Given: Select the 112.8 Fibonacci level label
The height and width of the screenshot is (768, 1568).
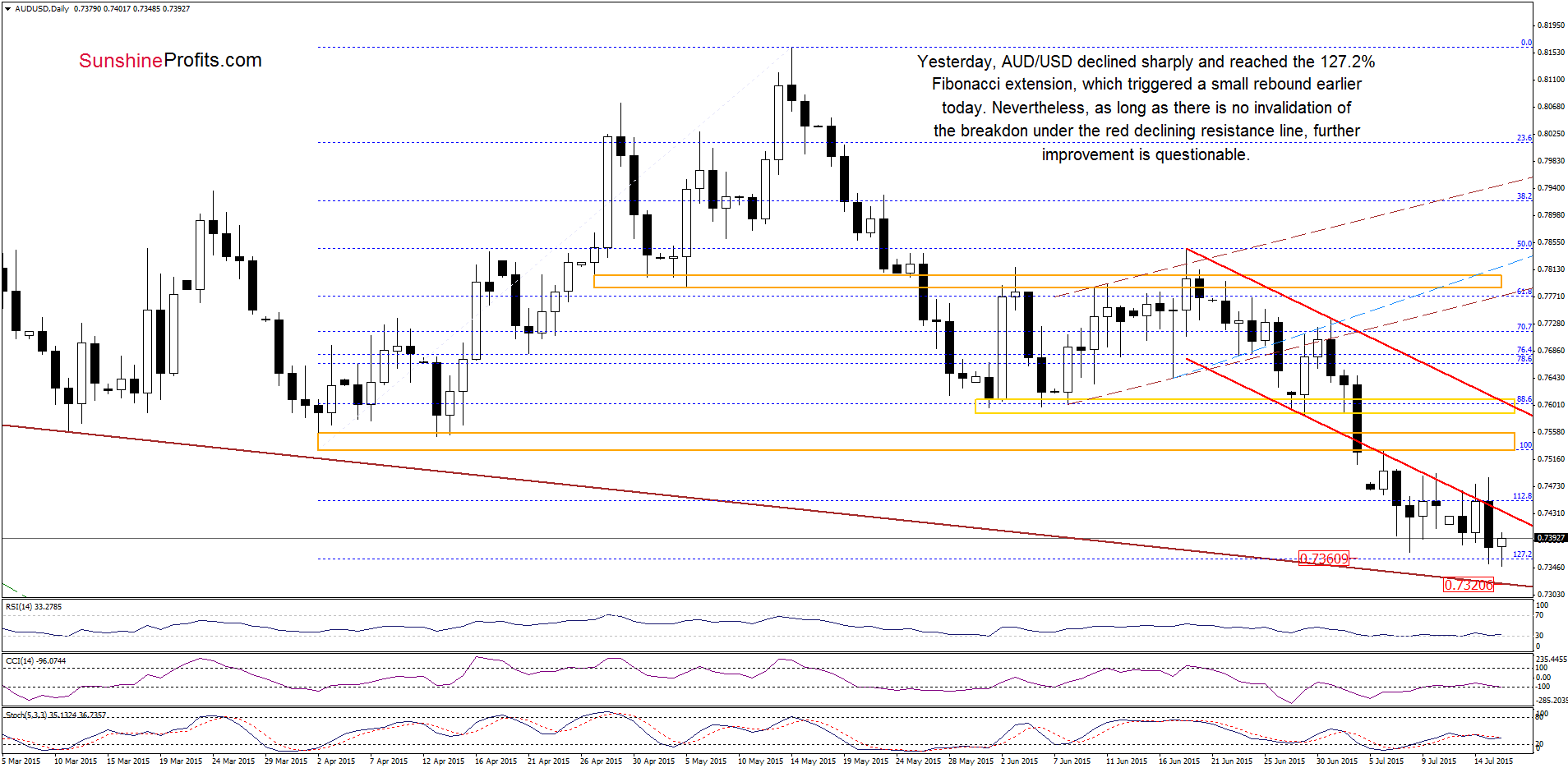Looking at the screenshot, I should tap(1522, 496).
